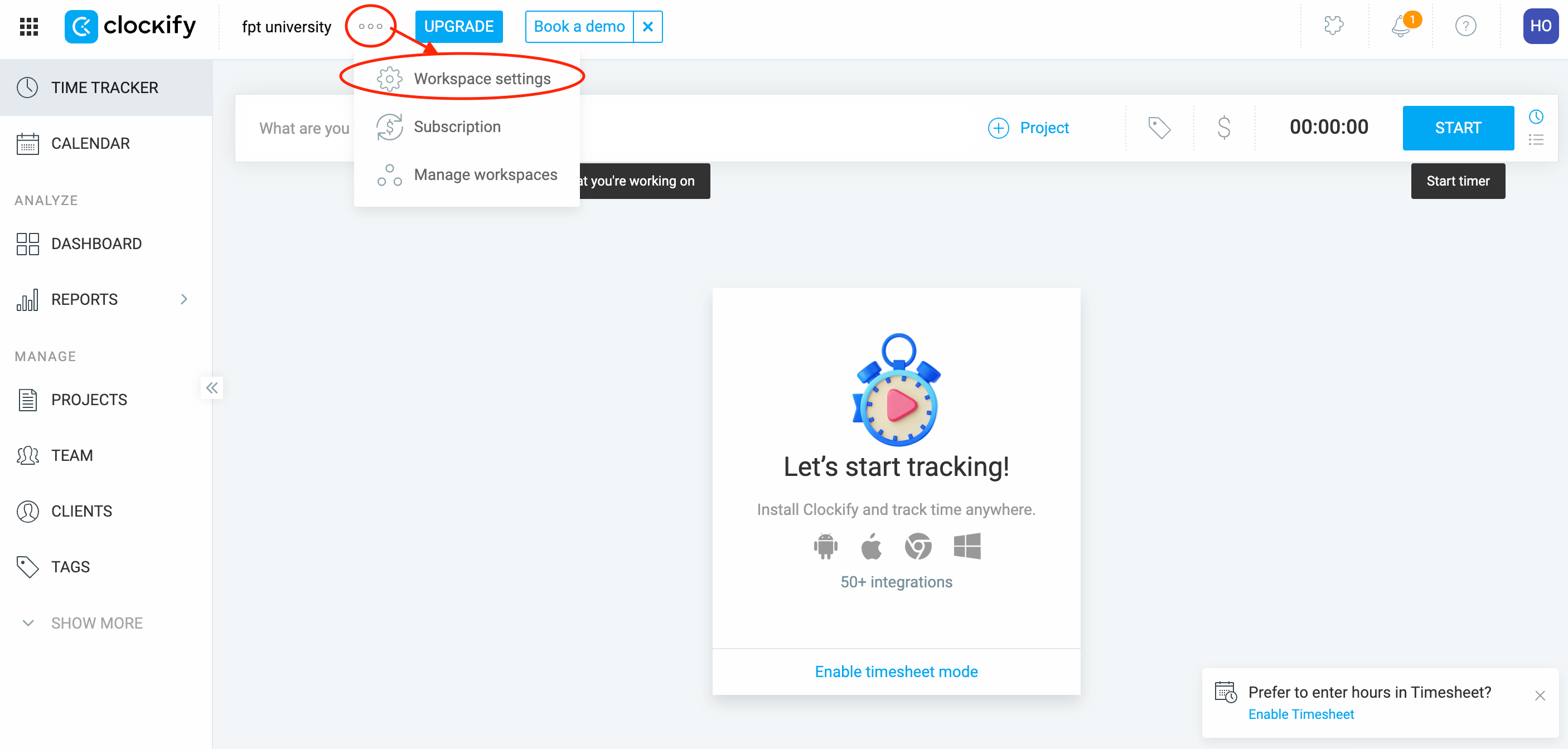Click the Windows app icon
1568x749 pixels.
point(966,546)
